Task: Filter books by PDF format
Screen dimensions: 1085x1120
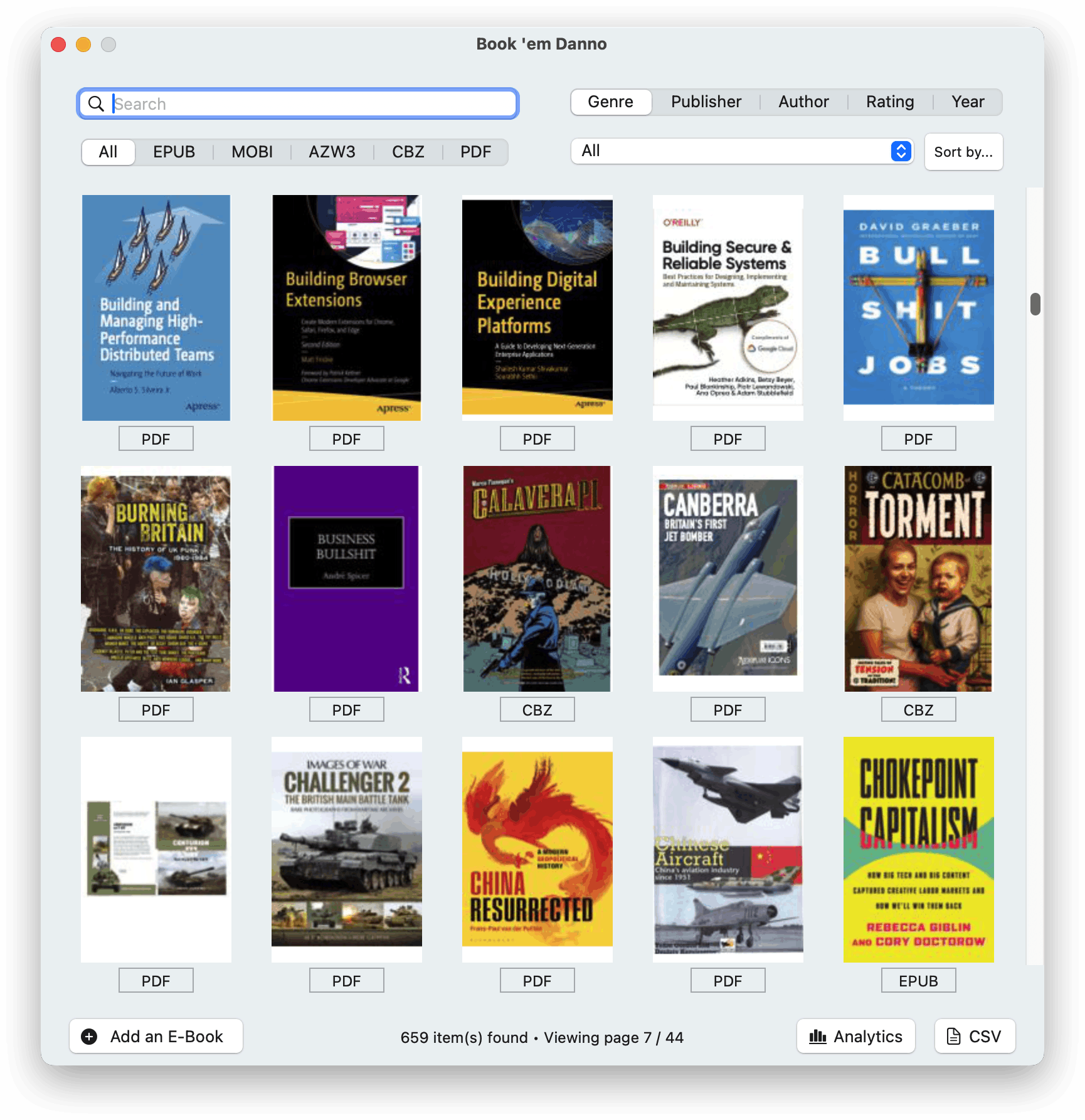Action: click(475, 152)
